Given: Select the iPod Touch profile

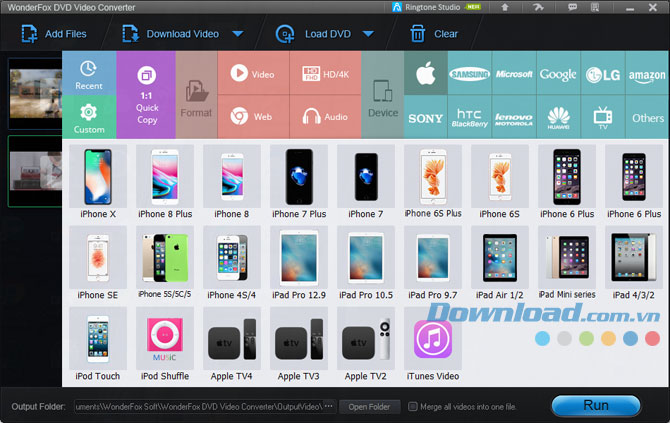Looking at the screenshot, I should click(98, 344).
